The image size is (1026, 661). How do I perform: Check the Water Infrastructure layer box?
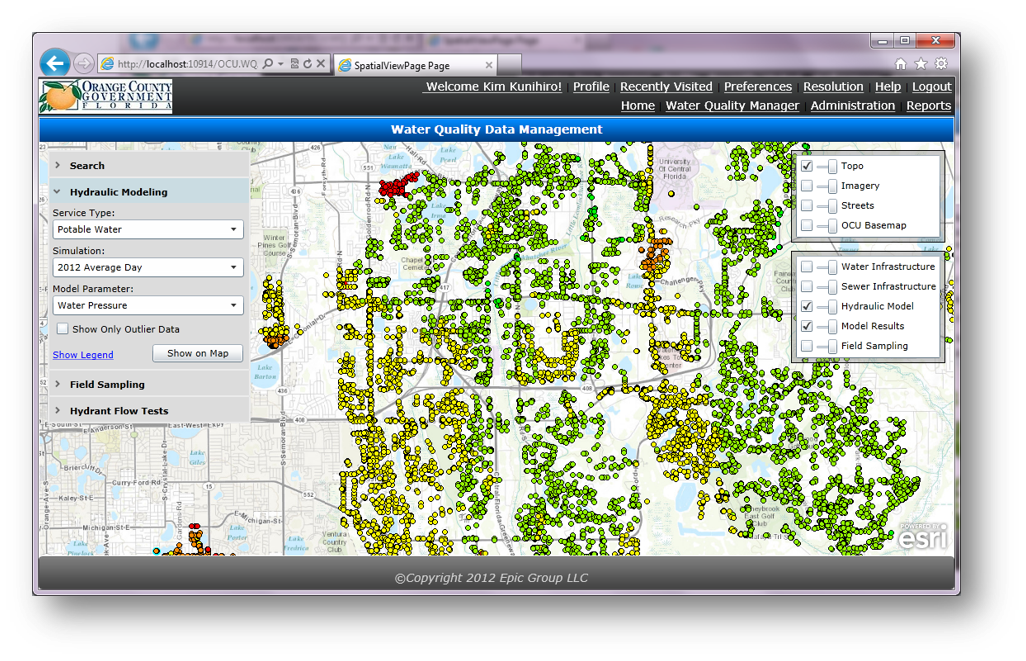point(807,267)
